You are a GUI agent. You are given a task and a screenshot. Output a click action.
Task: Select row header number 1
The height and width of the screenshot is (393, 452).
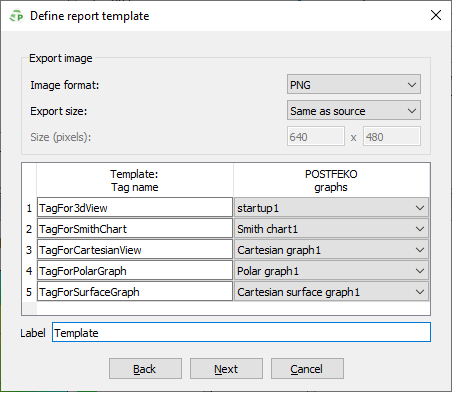[29, 208]
